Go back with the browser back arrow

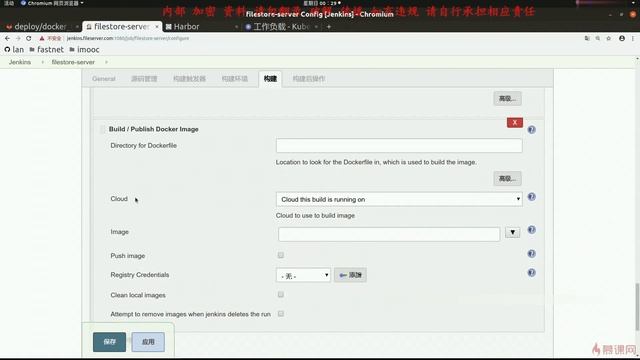(7, 38)
